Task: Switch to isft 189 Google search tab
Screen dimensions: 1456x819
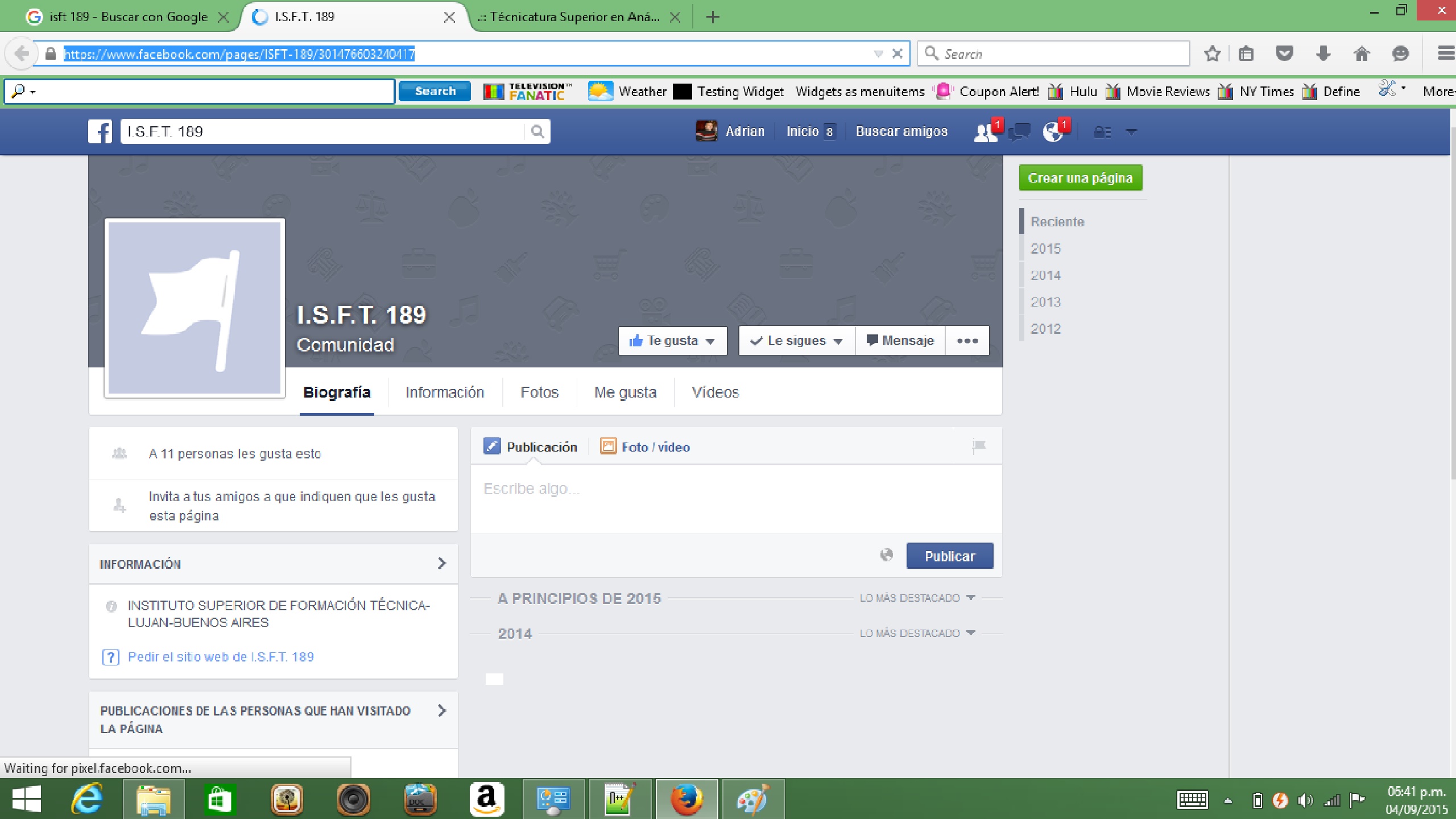Action: [127, 17]
